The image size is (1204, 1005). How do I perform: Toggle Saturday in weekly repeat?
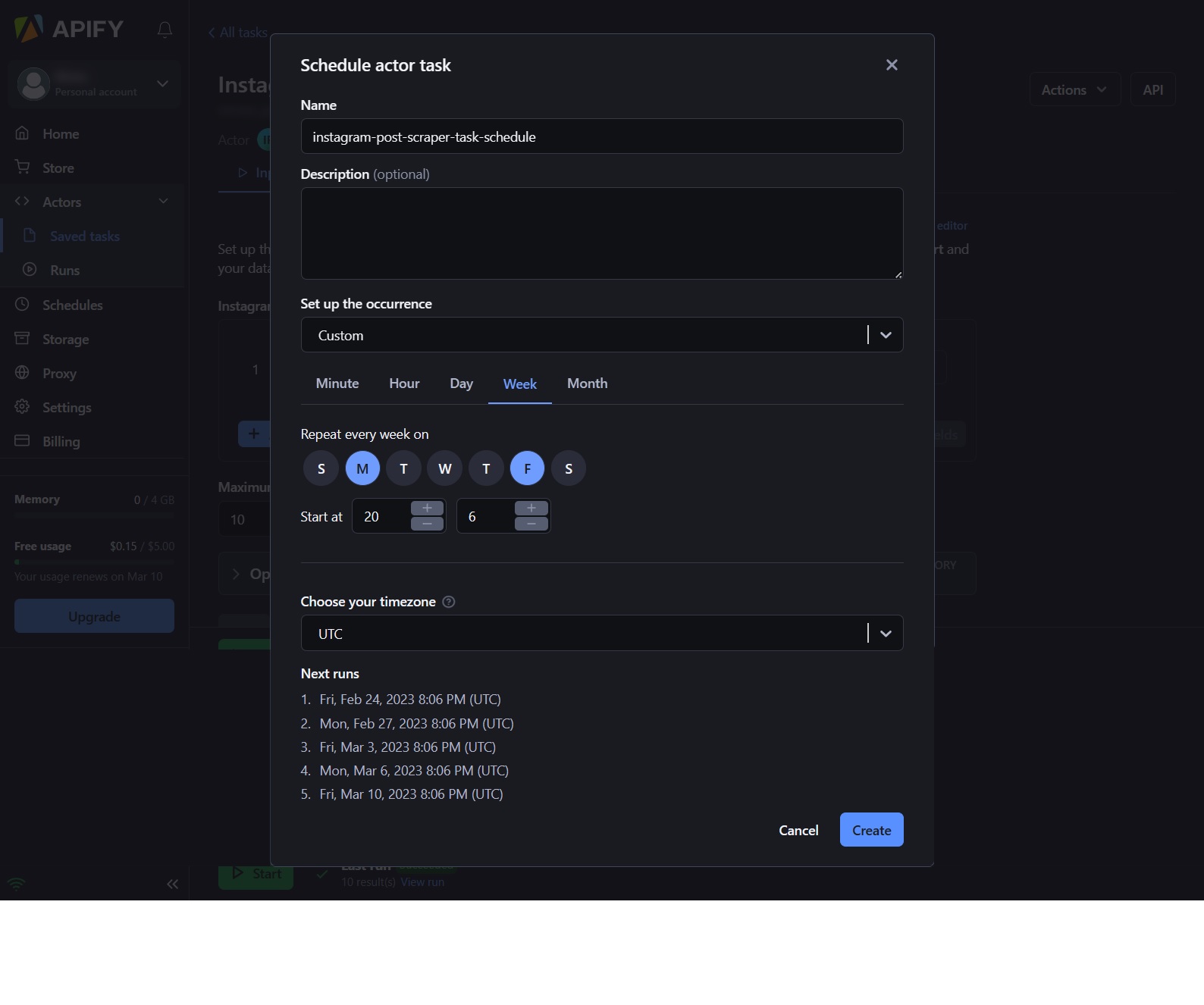point(569,468)
